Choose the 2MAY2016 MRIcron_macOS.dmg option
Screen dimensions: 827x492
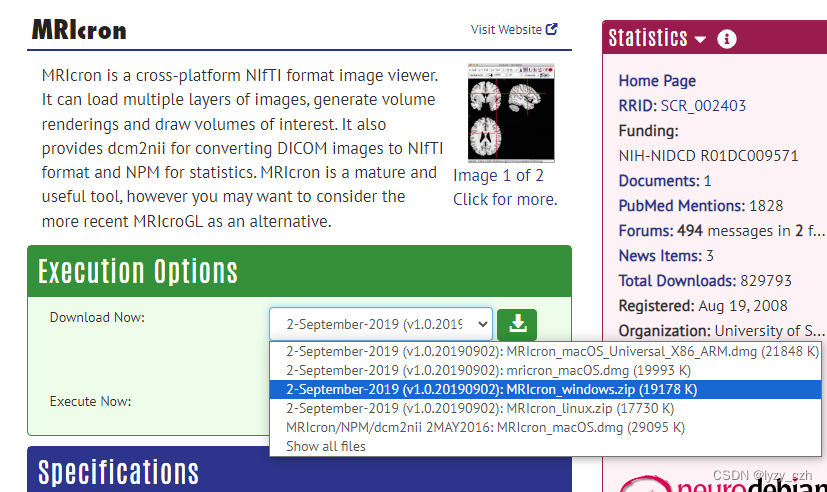point(545,428)
